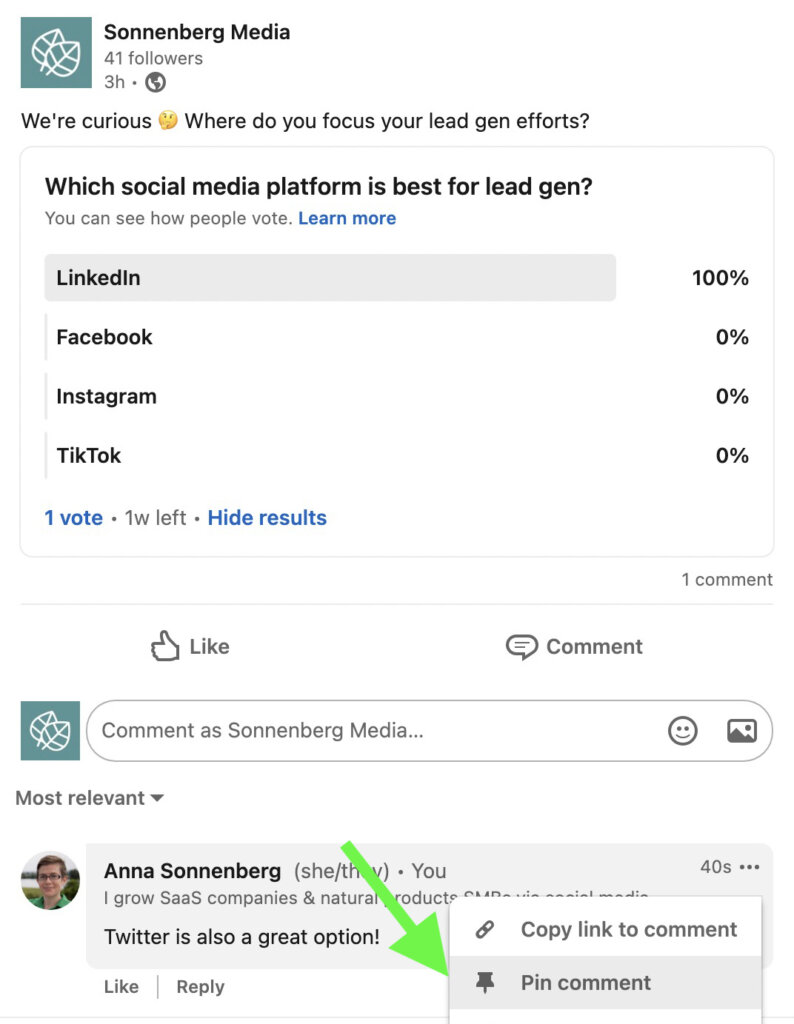The width and height of the screenshot is (794, 1024).
Task: Open Learn more about poll voting
Action: point(347,218)
